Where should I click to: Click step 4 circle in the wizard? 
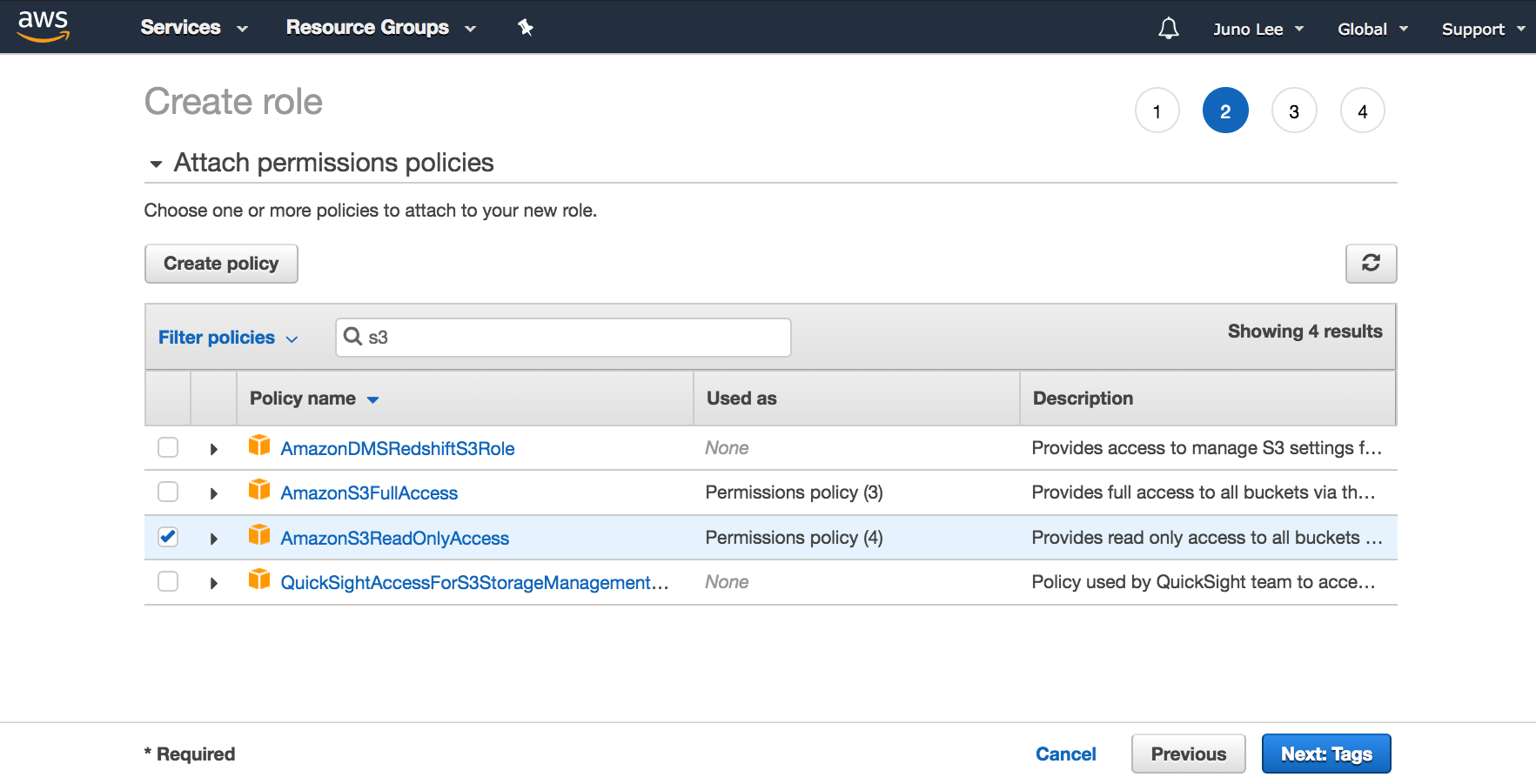pos(1363,111)
